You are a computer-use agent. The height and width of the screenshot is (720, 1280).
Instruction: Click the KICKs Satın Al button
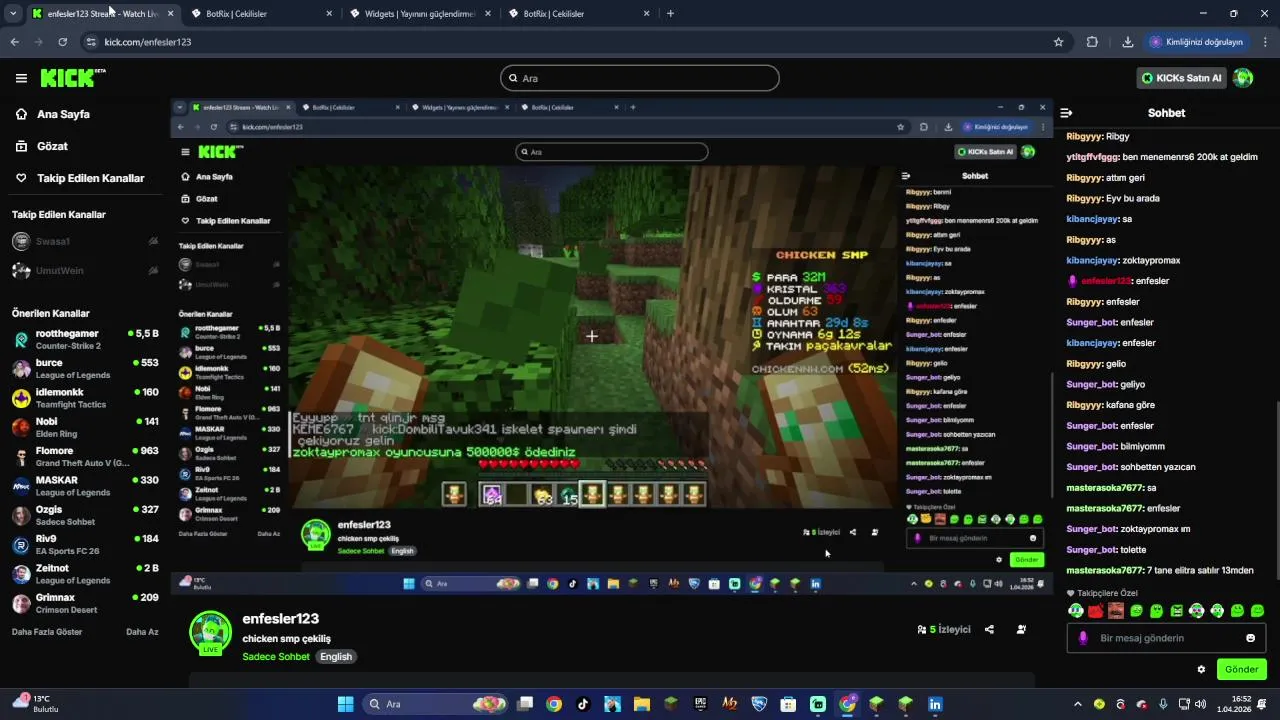tap(1182, 78)
